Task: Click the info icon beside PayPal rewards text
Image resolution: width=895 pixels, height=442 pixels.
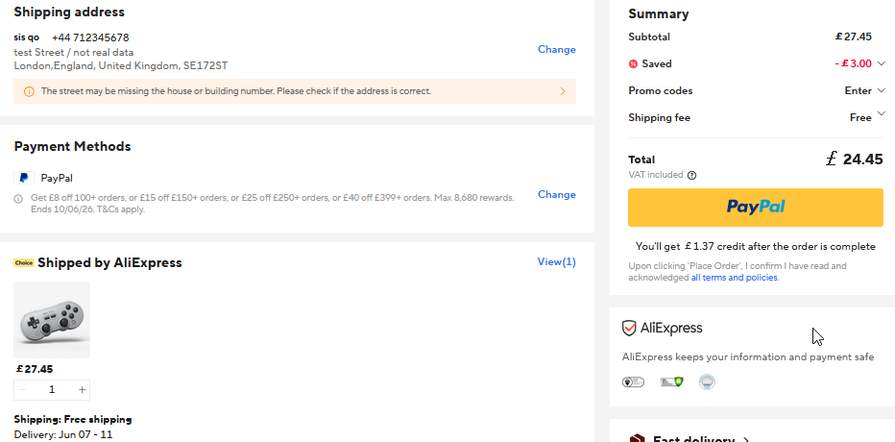Action: pyautogui.click(x=18, y=199)
